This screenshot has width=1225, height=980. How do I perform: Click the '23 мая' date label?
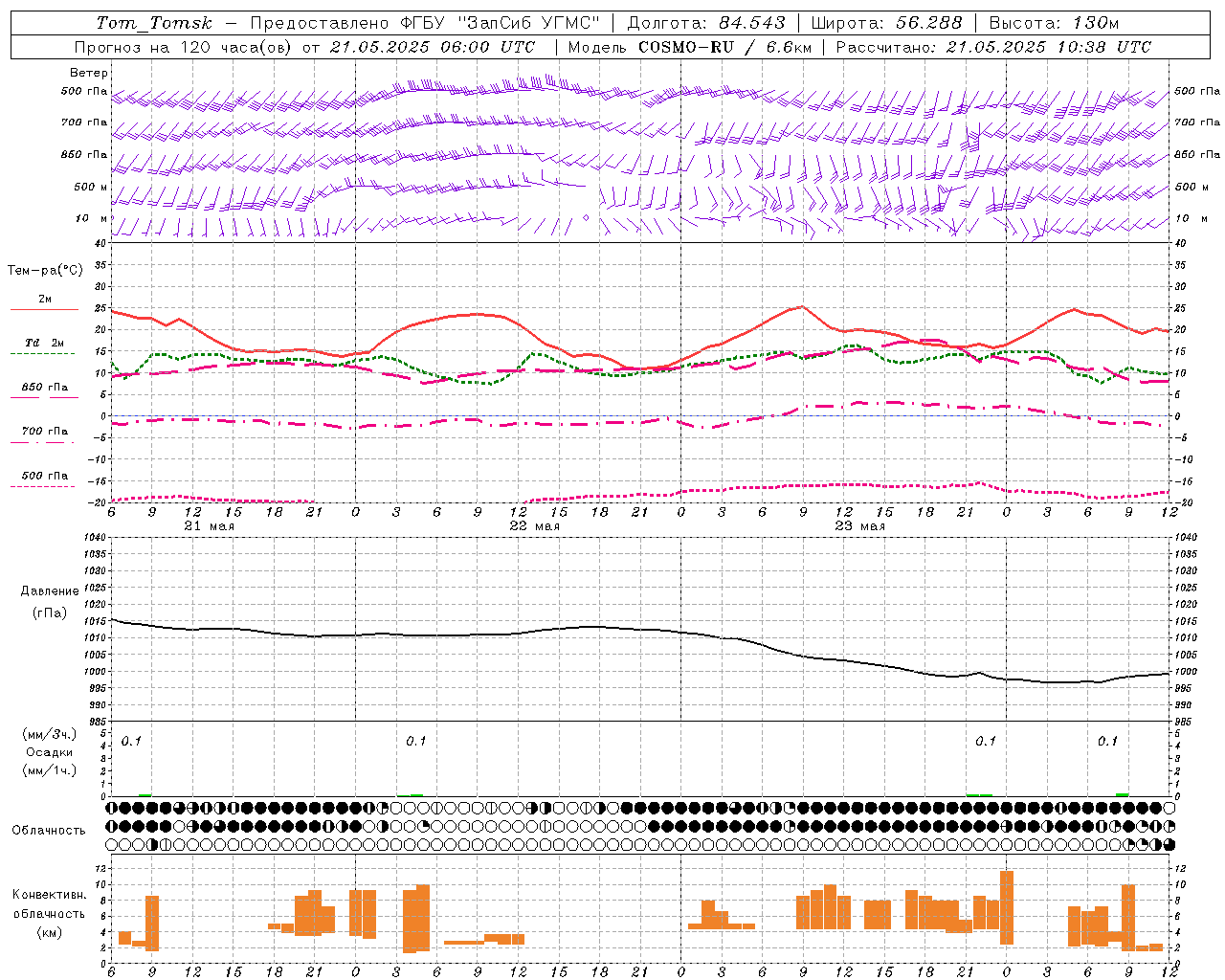[860, 526]
